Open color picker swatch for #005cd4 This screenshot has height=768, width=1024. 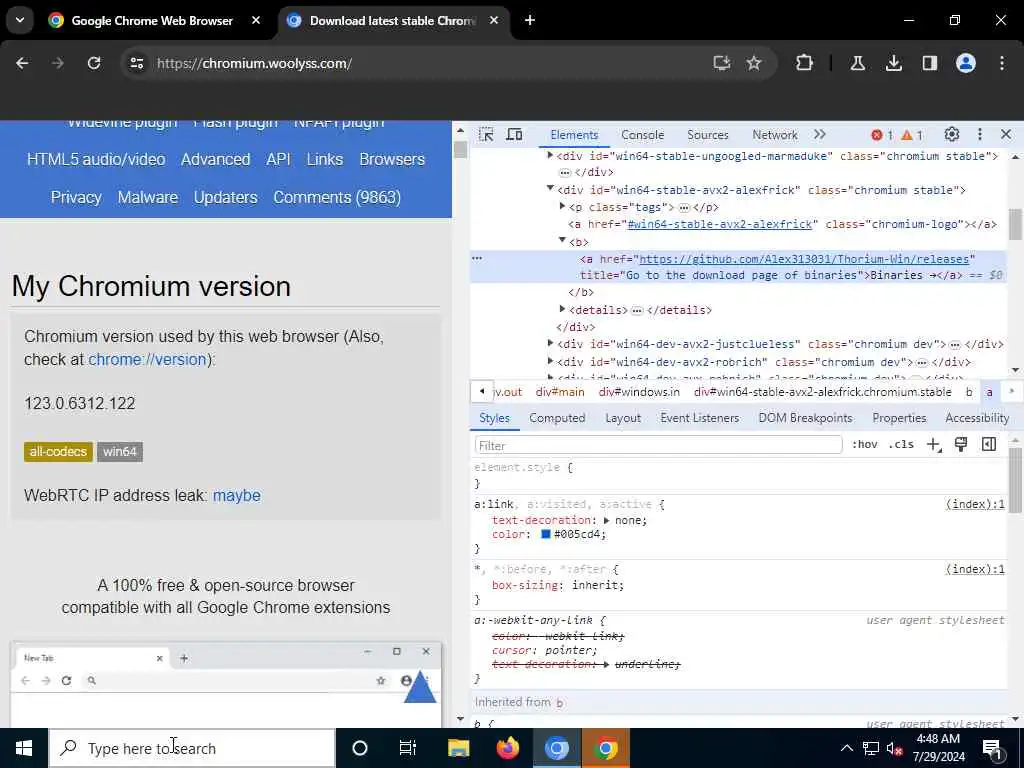click(546, 534)
